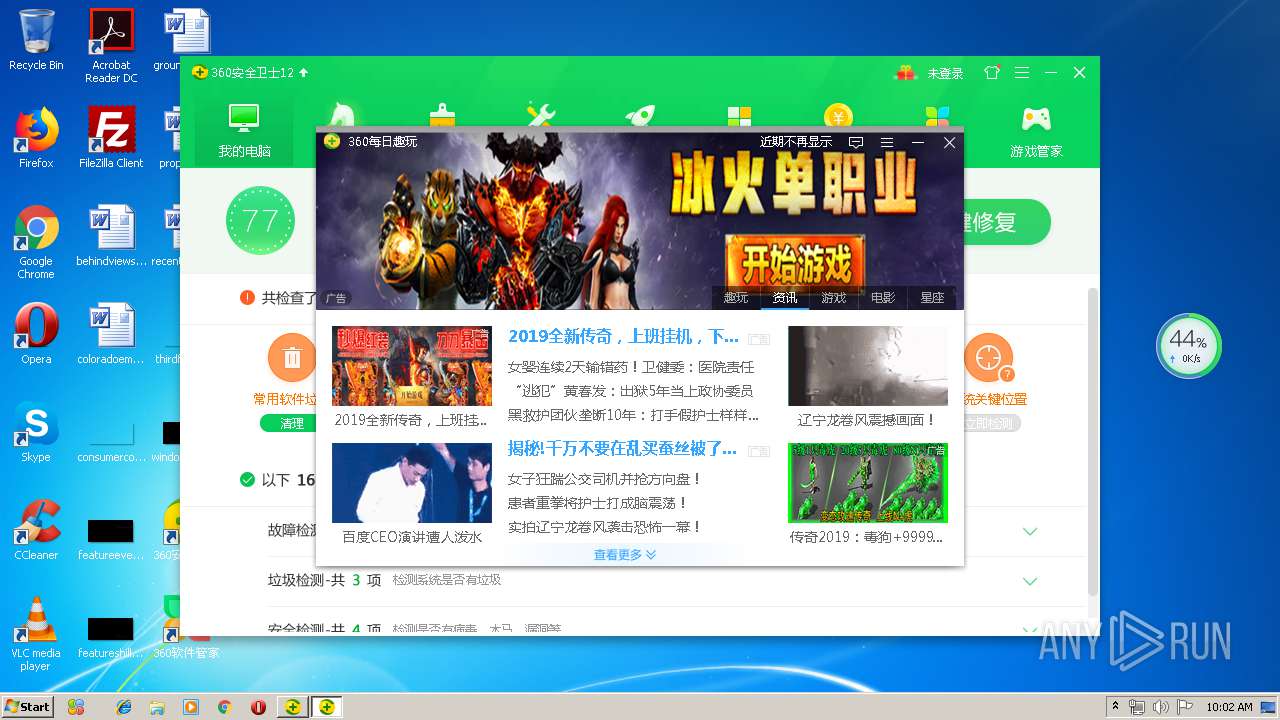Click the colorful software manager squares icon
Image resolution: width=1280 pixels, height=720 pixels.
[x=937, y=114]
